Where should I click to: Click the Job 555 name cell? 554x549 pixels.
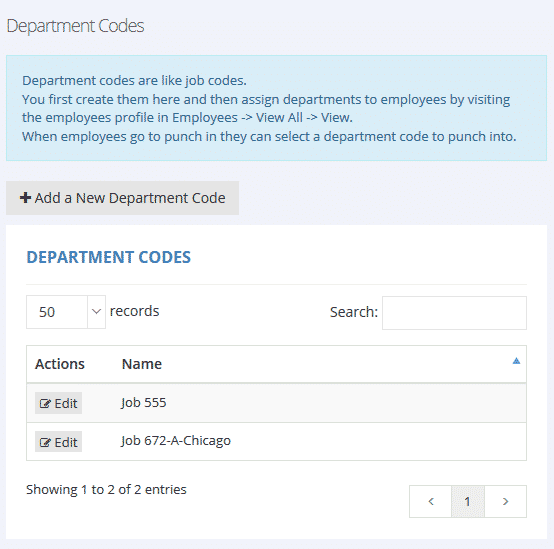[x=143, y=402]
